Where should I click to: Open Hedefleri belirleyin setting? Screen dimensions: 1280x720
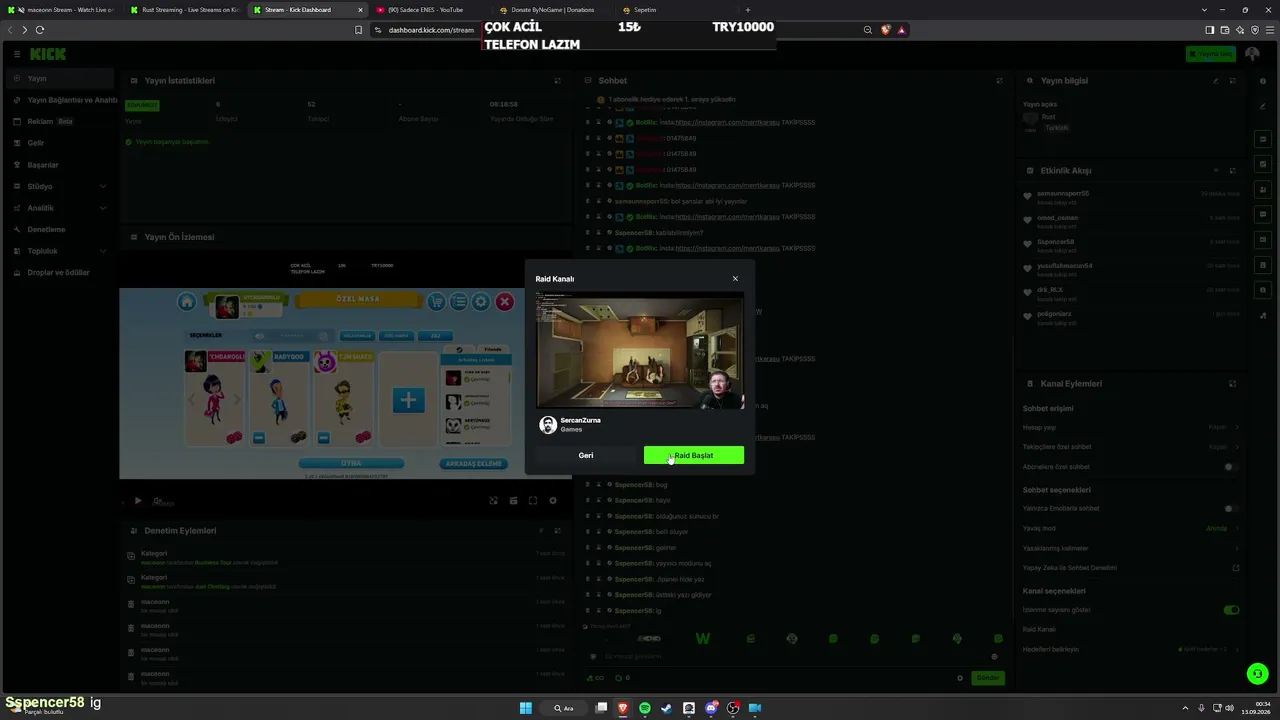click(x=1131, y=649)
